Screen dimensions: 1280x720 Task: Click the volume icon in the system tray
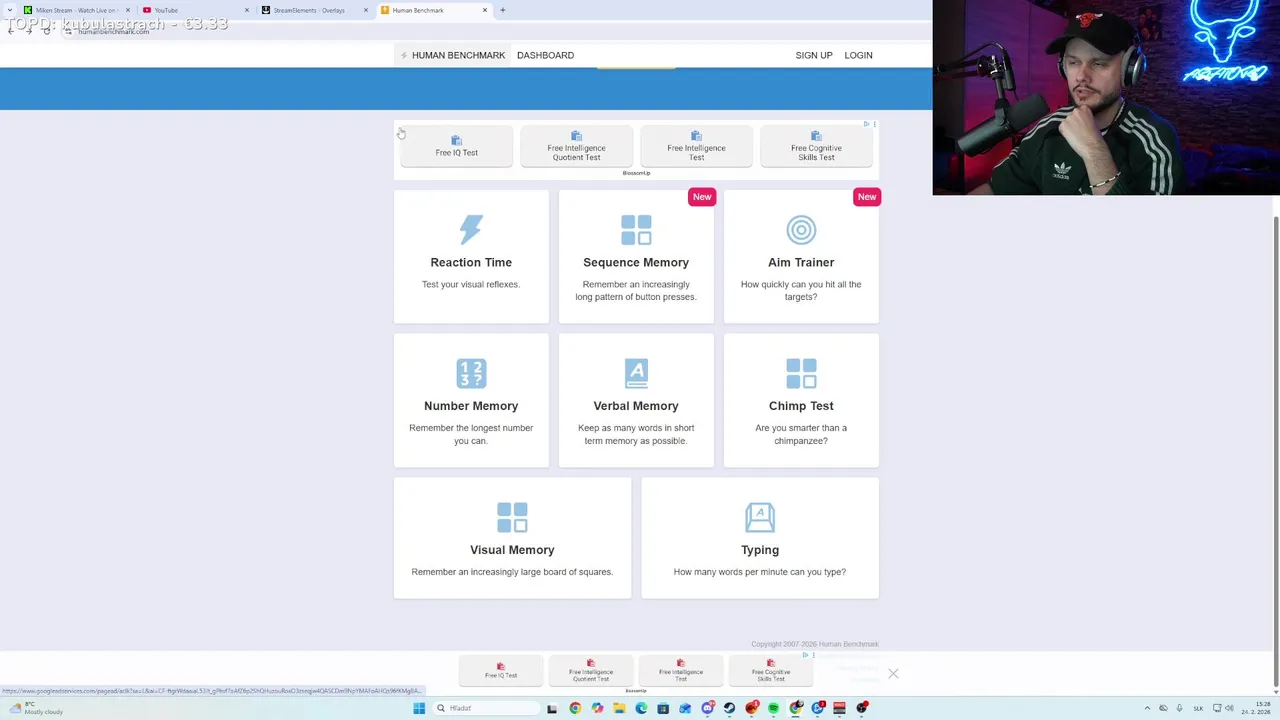tap(1229, 708)
